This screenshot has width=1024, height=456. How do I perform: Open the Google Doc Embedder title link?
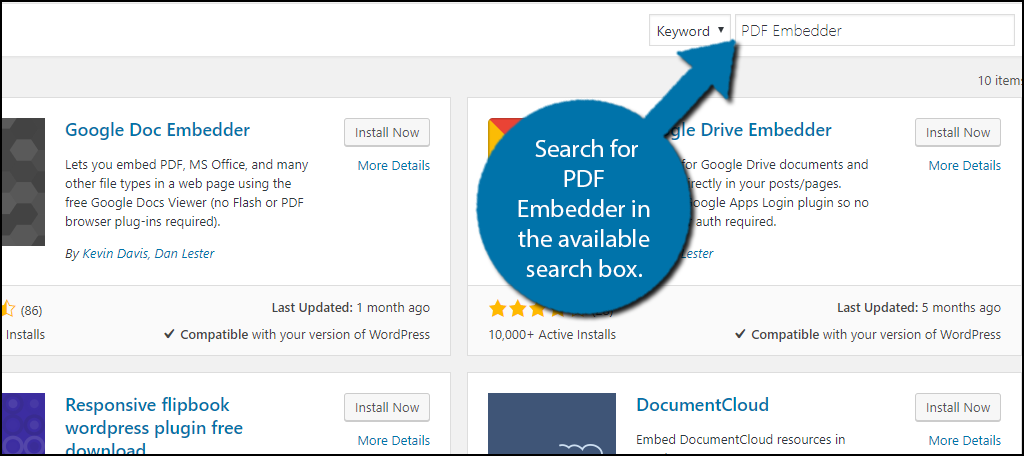coord(157,130)
